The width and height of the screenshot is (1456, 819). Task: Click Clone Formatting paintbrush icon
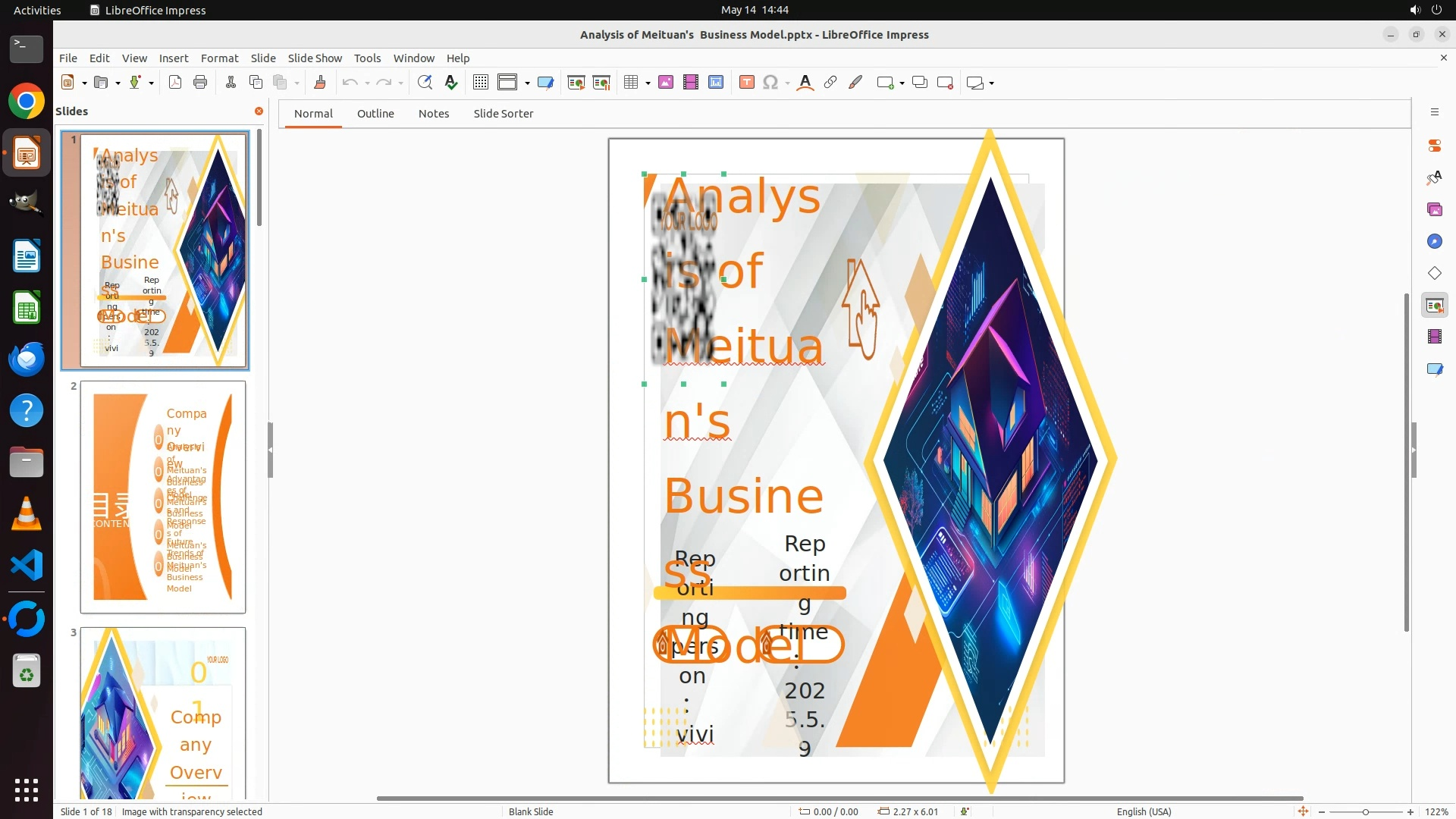[x=320, y=83]
